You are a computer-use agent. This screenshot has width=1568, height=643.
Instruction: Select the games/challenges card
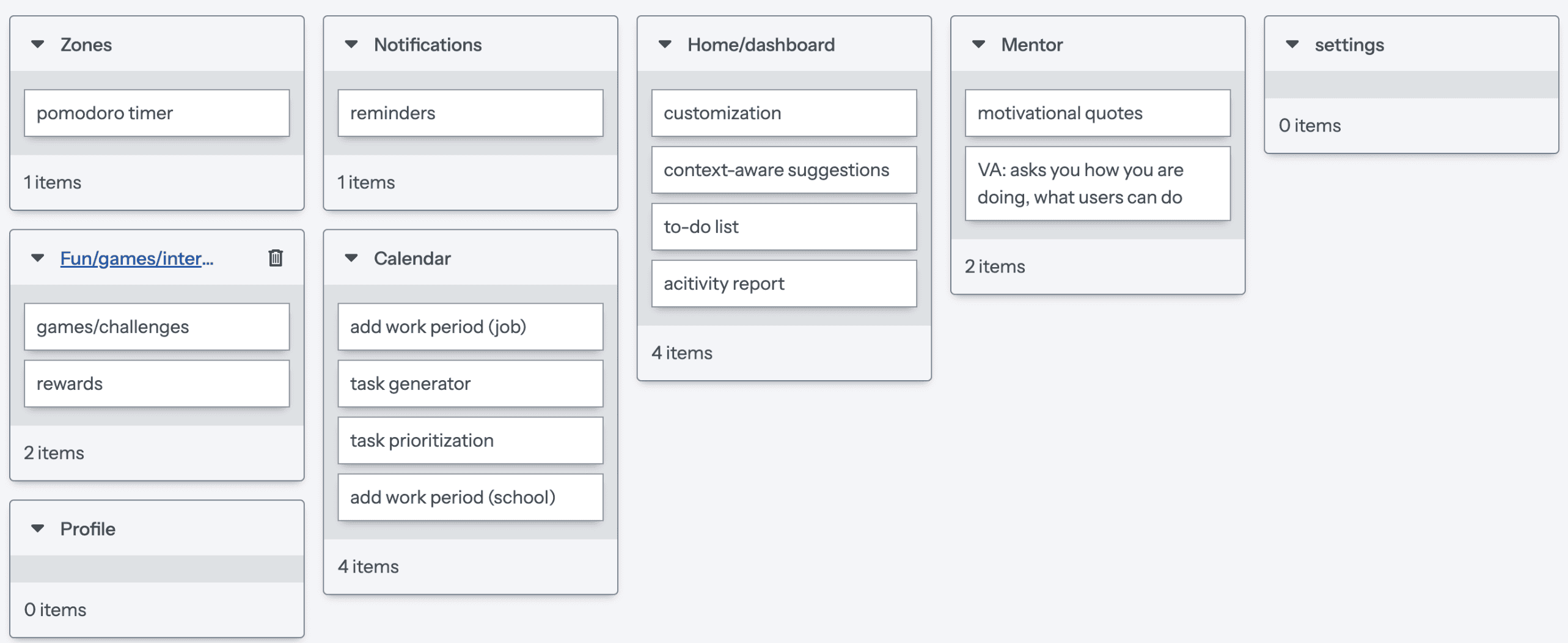point(157,327)
